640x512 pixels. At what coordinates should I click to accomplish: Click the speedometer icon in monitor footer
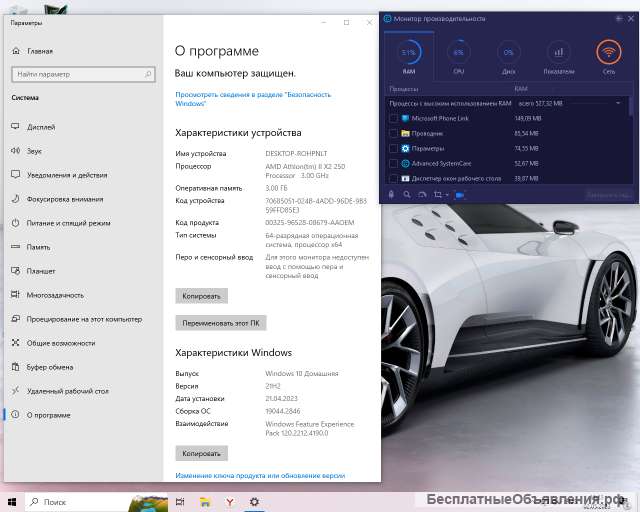pos(423,194)
